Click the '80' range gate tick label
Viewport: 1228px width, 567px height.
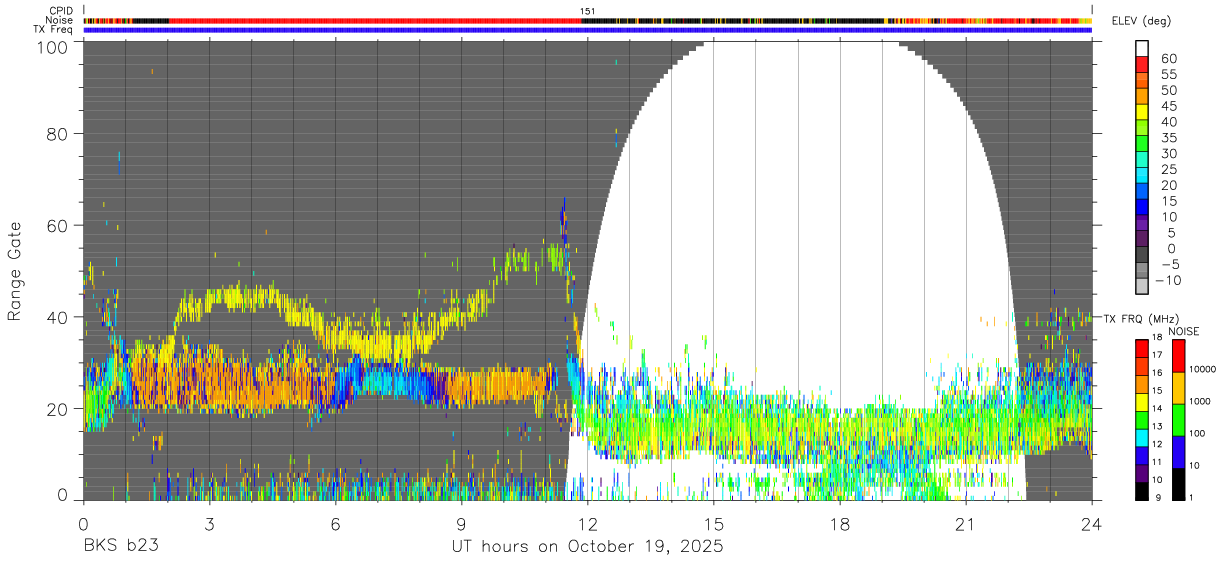pyautogui.click(x=59, y=133)
